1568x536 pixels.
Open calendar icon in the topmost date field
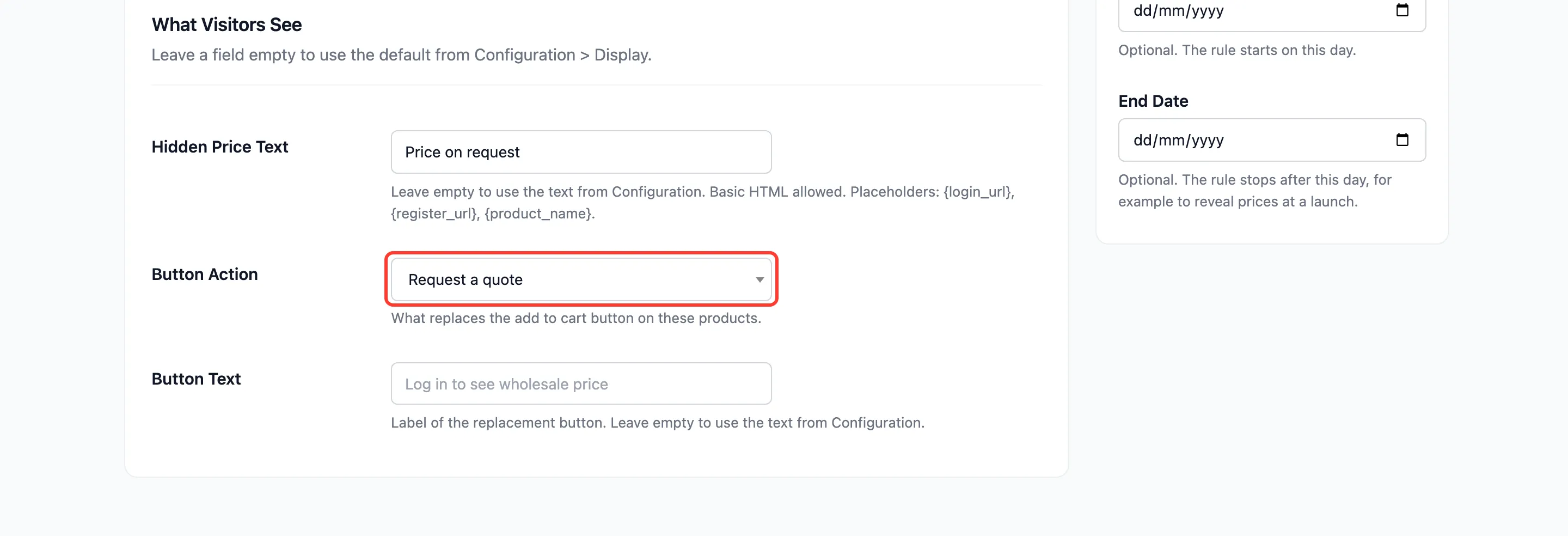coord(1402,10)
